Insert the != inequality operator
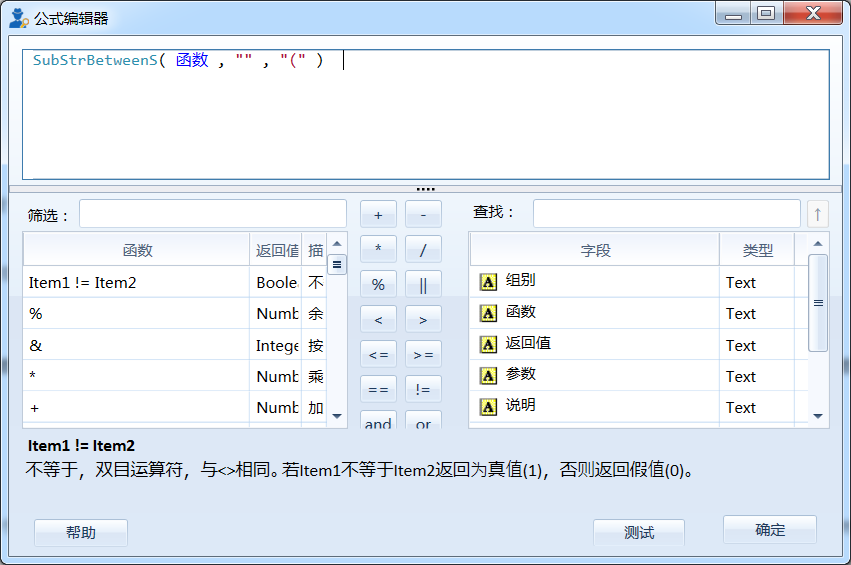This screenshot has height=565, width=851. [423, 389]
